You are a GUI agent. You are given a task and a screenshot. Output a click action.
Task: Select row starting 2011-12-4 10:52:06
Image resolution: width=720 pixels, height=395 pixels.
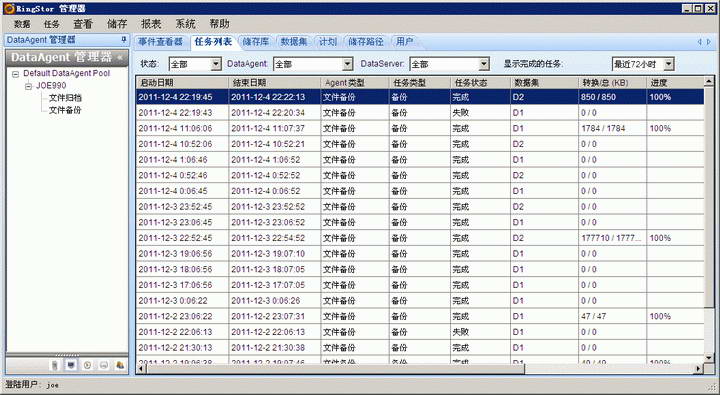tap(420, 144)
